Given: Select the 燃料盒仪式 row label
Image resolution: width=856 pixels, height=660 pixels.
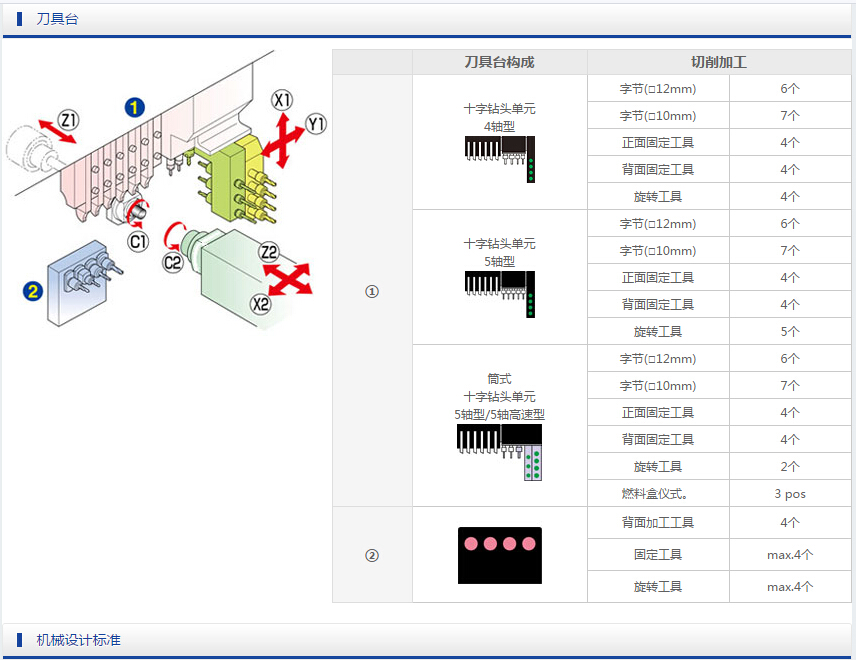Looking at the screenshot, I should tap(658, 493).
